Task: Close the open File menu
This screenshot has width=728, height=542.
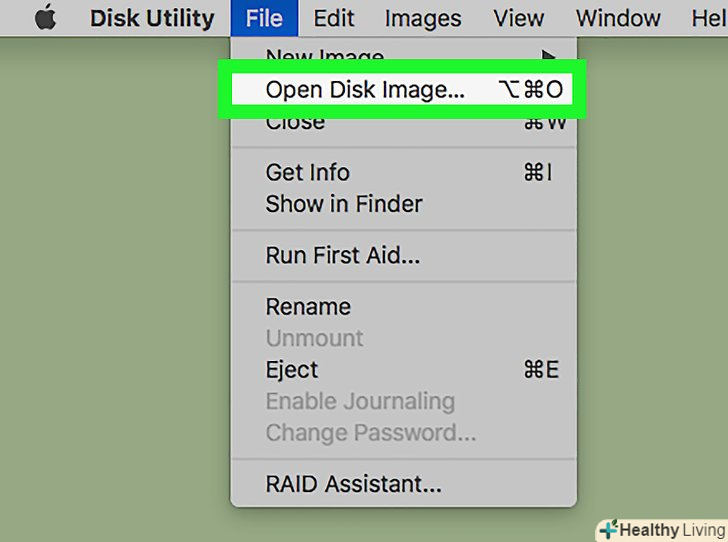Action: click(264, 19)
